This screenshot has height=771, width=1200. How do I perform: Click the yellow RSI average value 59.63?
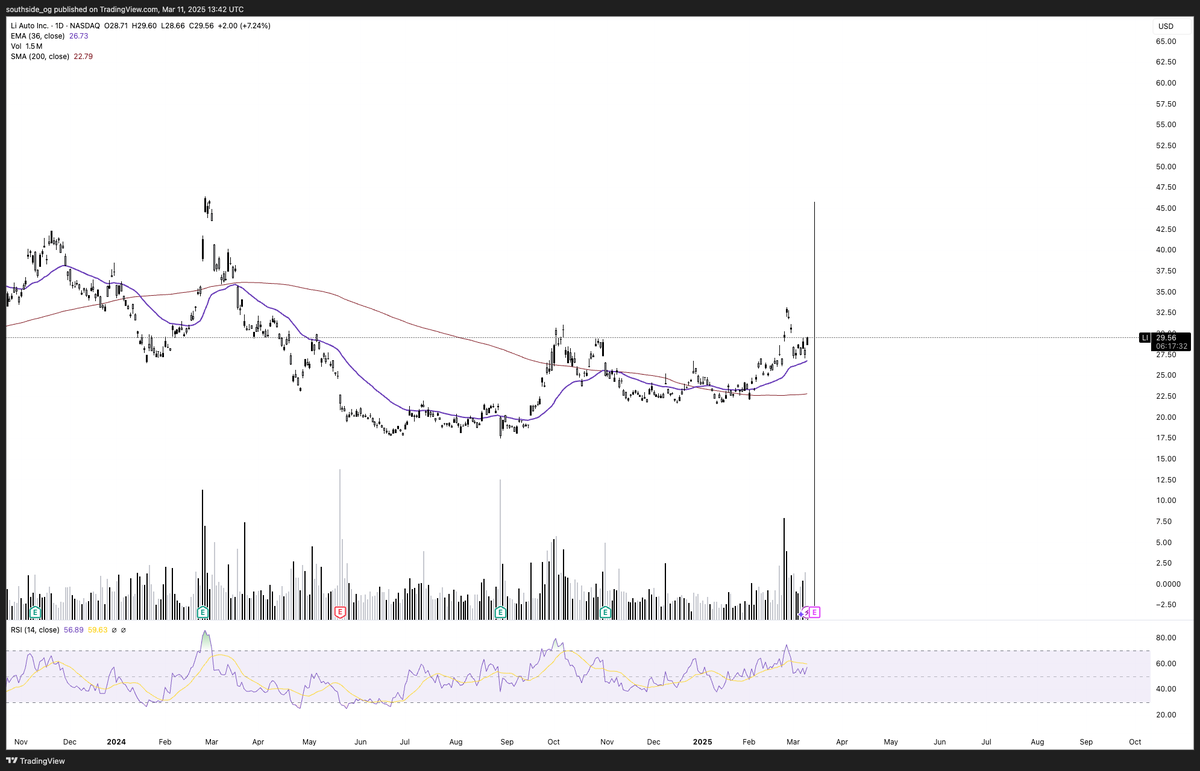(98, 630)
